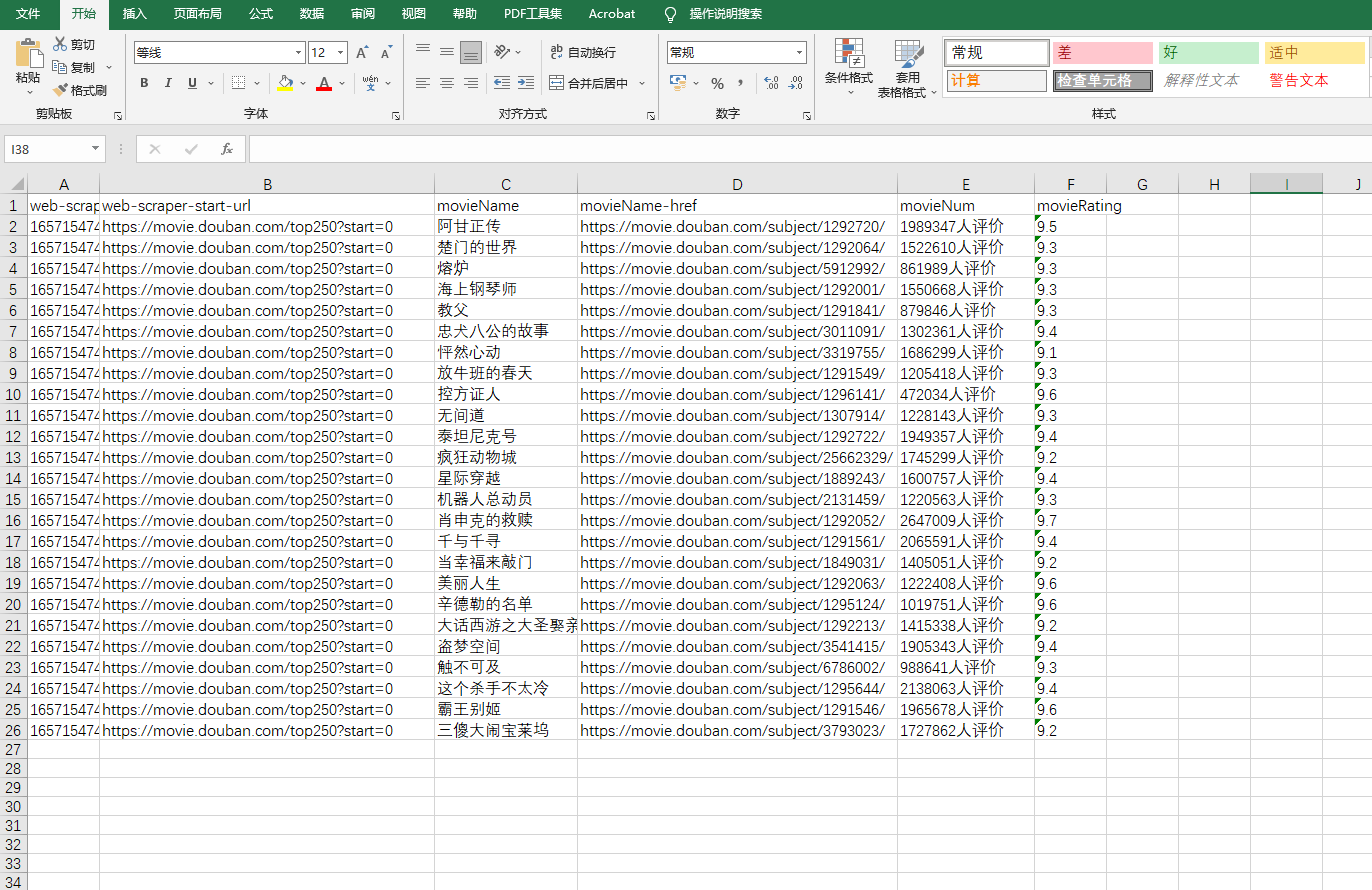
Task: Apply the 警告文本 warning text style
Action: [1314, 80]
